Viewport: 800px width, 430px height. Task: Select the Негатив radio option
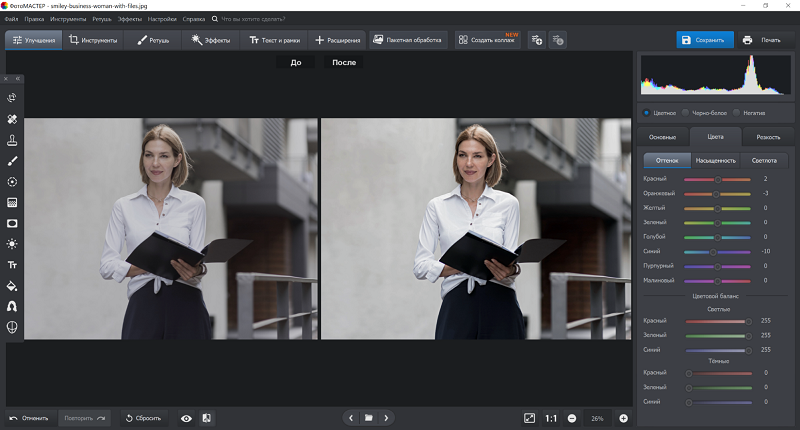[736, 113]
